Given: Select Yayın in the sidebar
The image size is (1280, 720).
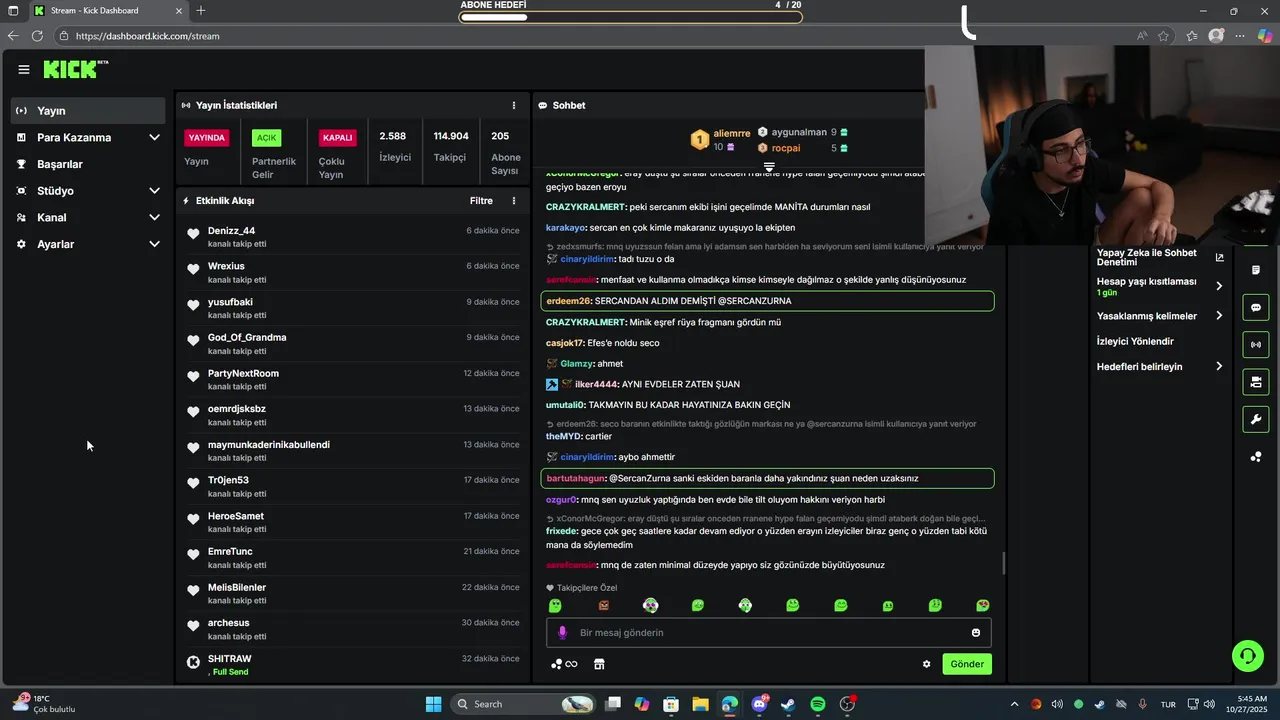Looking at the screenshot, I should point(88,111).
